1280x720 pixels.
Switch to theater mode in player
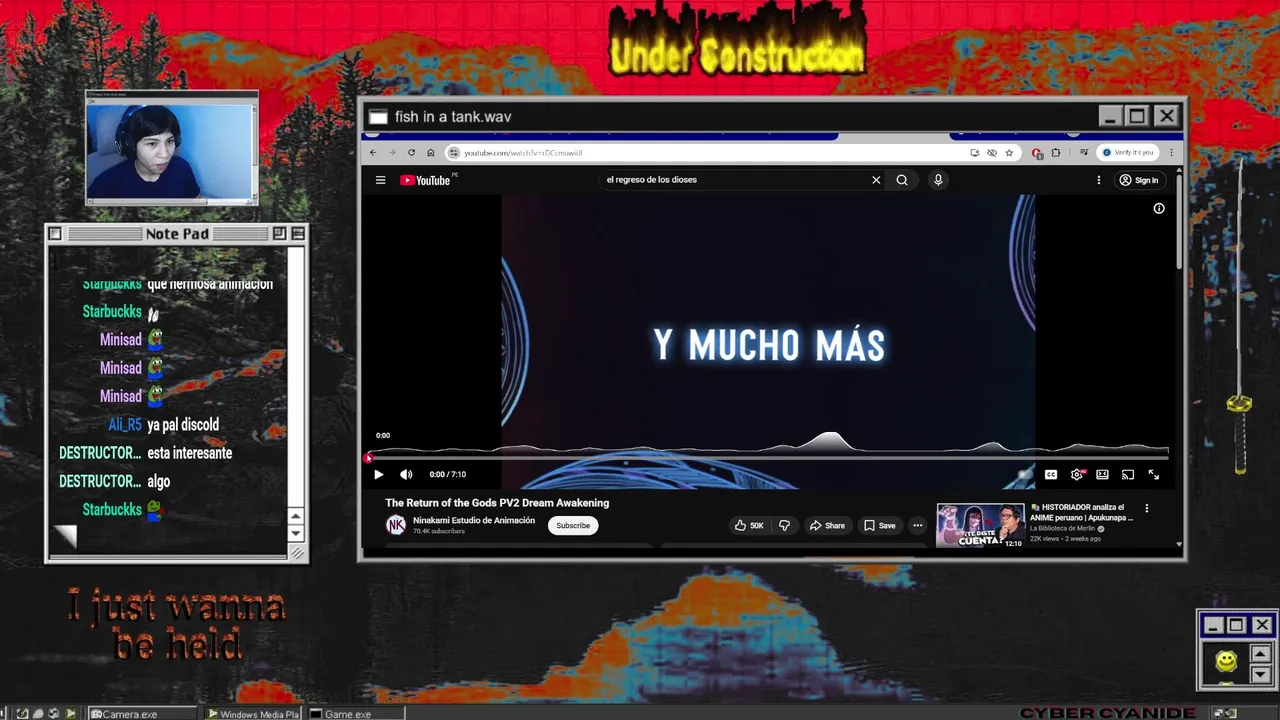click(x=1102, y=475)
